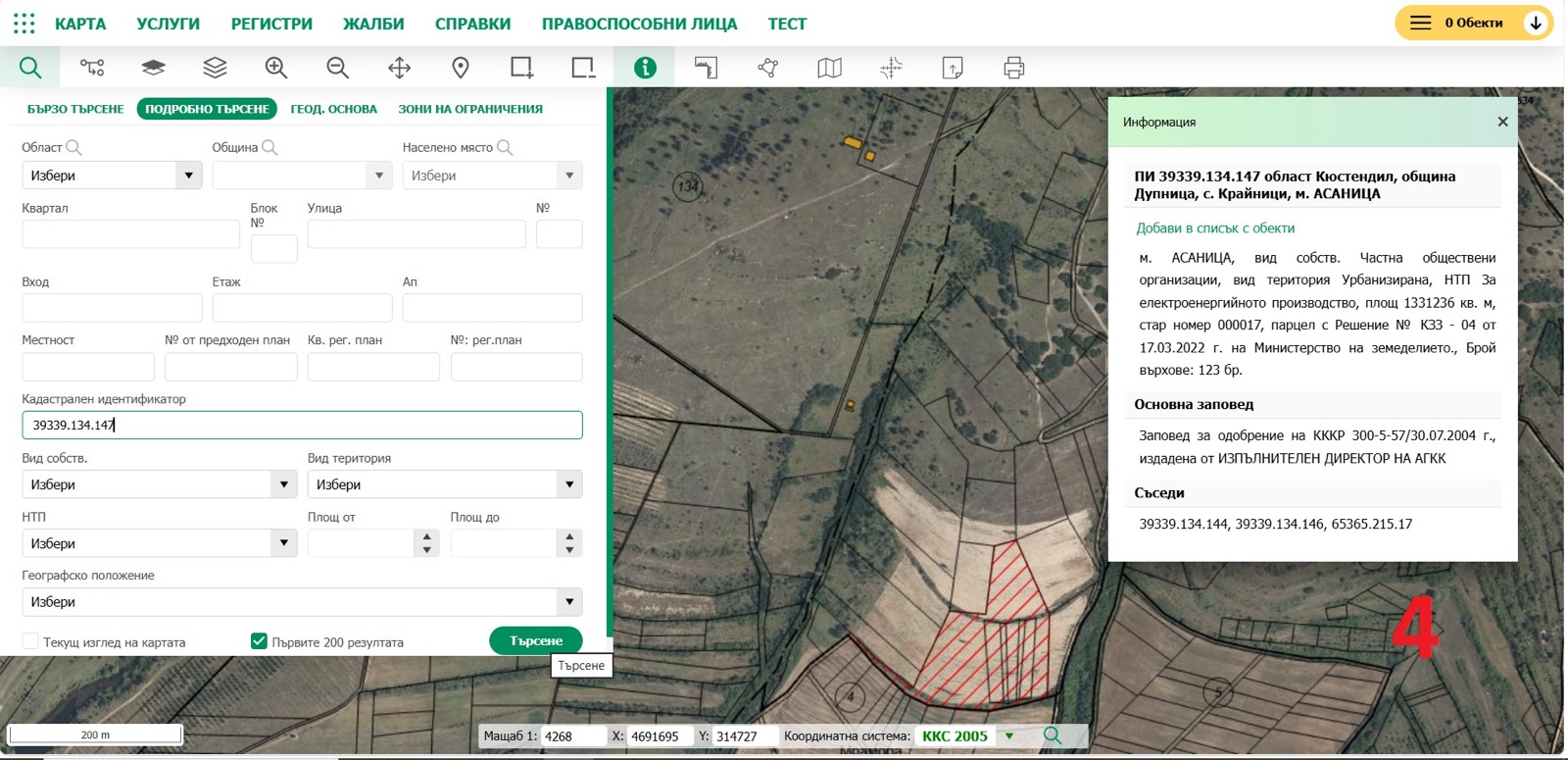Click the magnifier next to coordinate system
1568x760 pixels.
[1053, 735]
